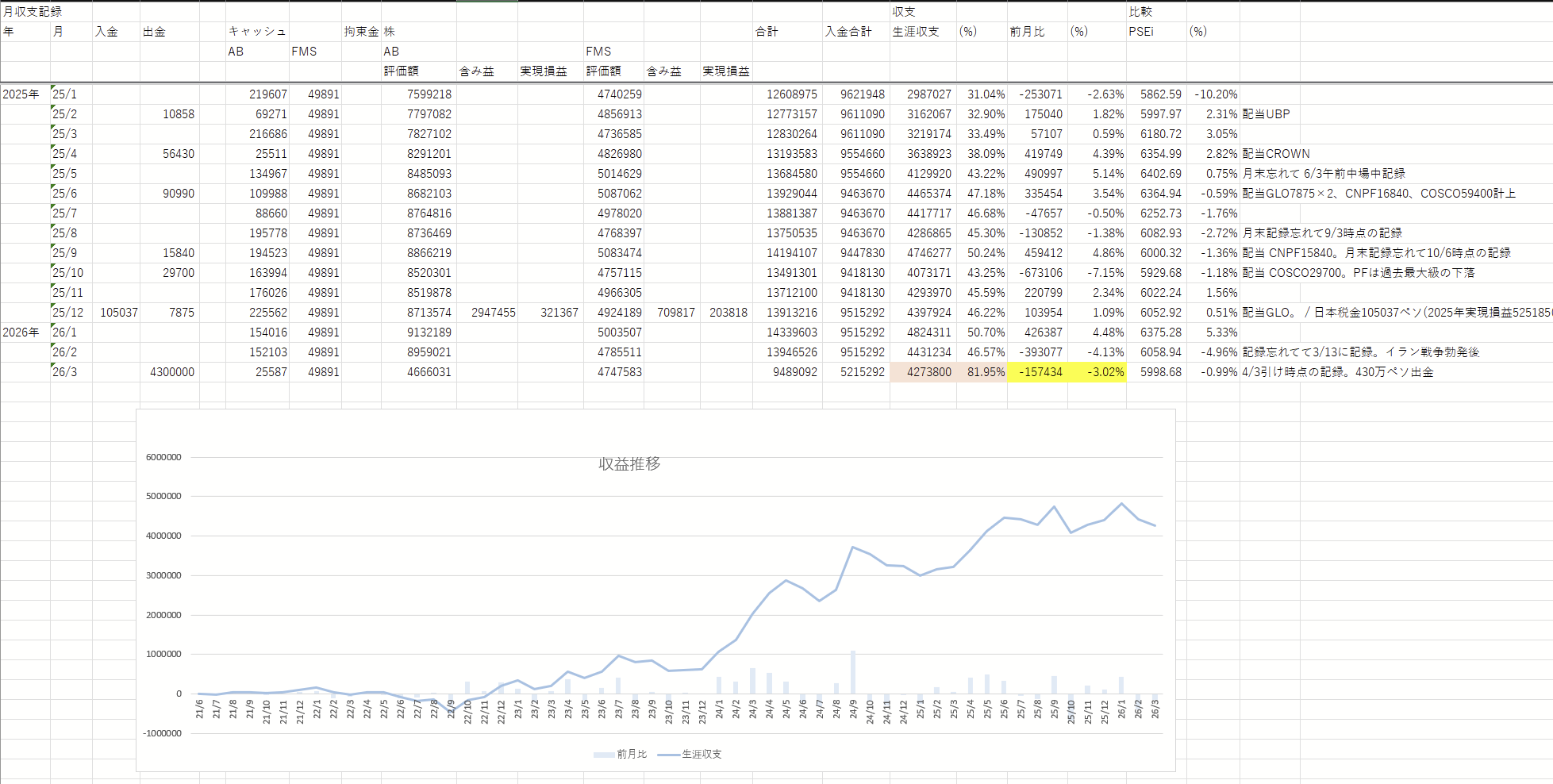Select the 2025年 year cell
Image resolution: width=1553 pixels, height=784 pixels.
click(x=21, y=94)
